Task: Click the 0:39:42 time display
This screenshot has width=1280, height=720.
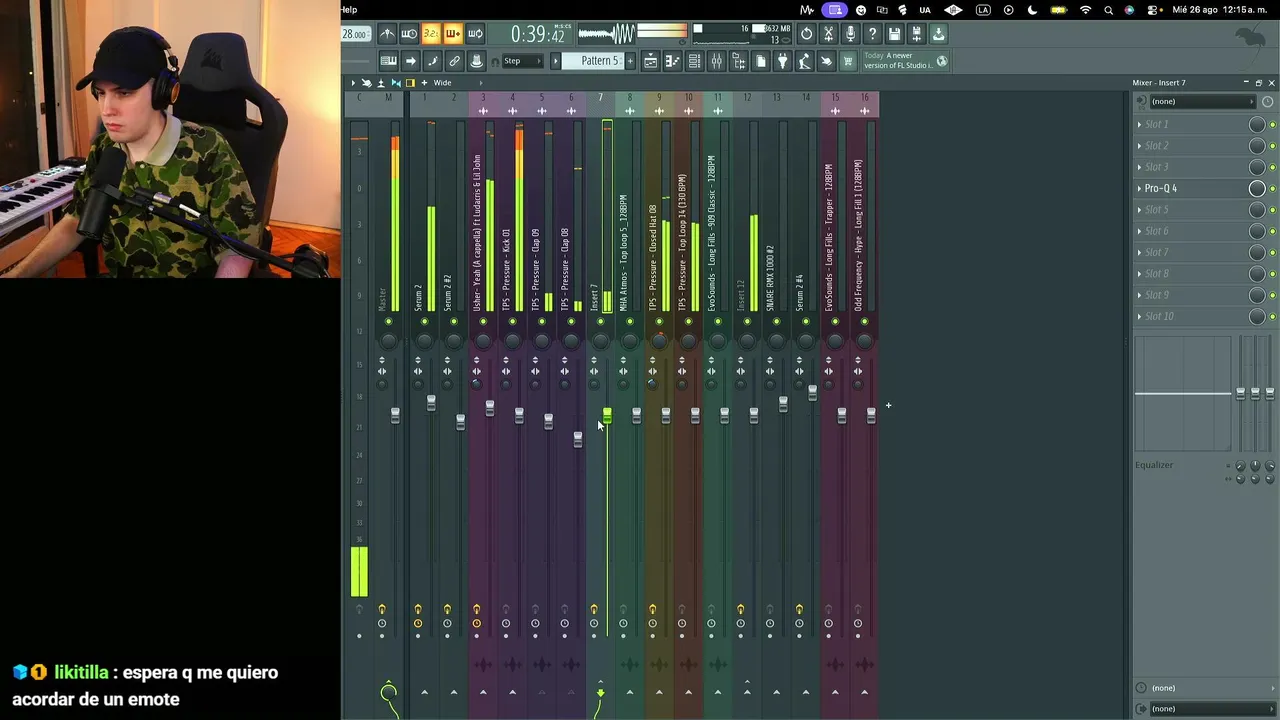Action: click(x=538, y=35)
